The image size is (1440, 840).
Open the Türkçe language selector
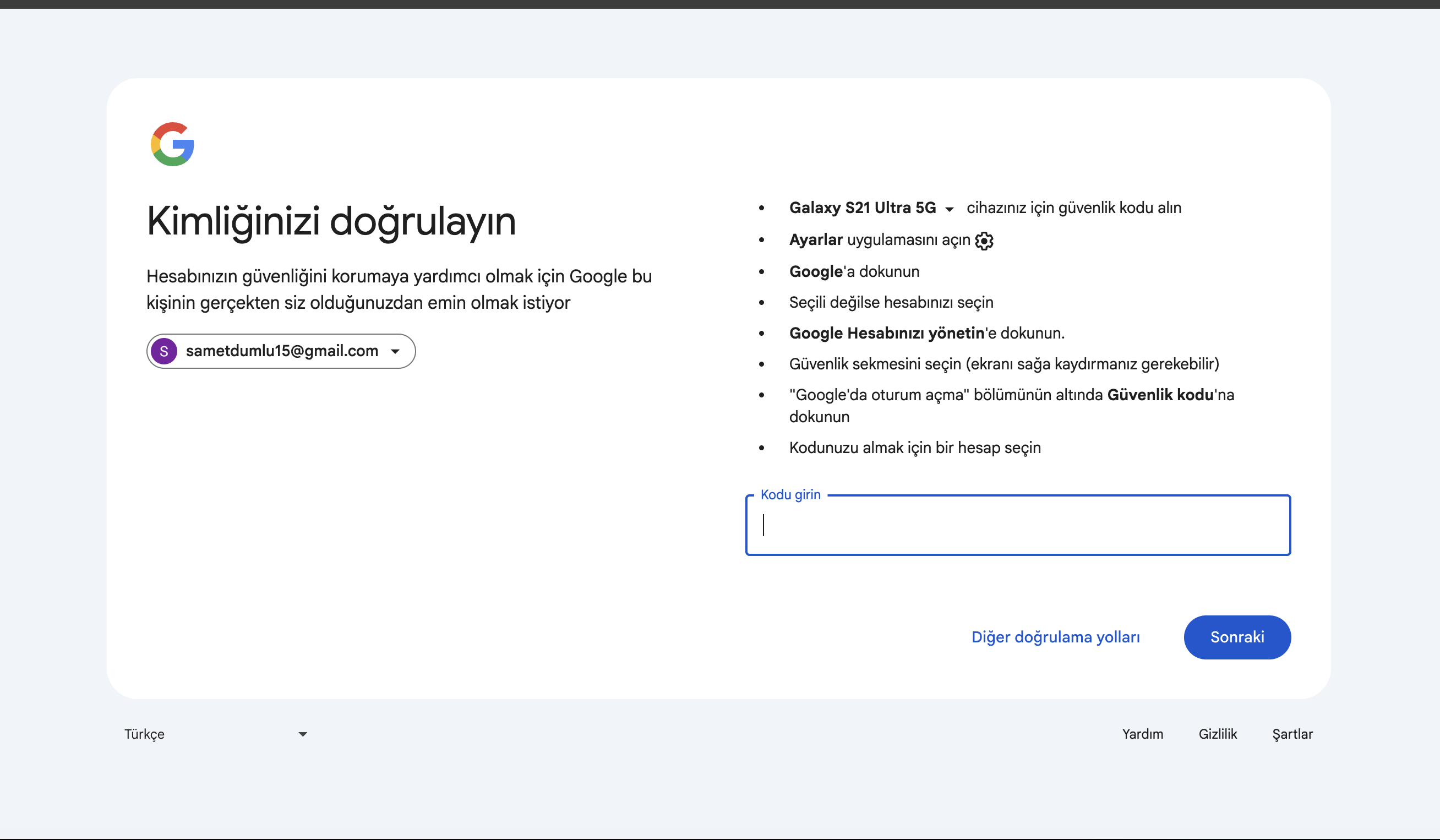click(x=216, y=734)
